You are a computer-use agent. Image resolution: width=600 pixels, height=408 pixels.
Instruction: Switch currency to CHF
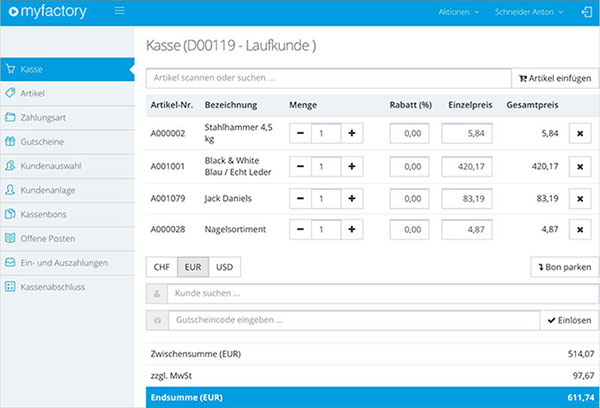161,267
